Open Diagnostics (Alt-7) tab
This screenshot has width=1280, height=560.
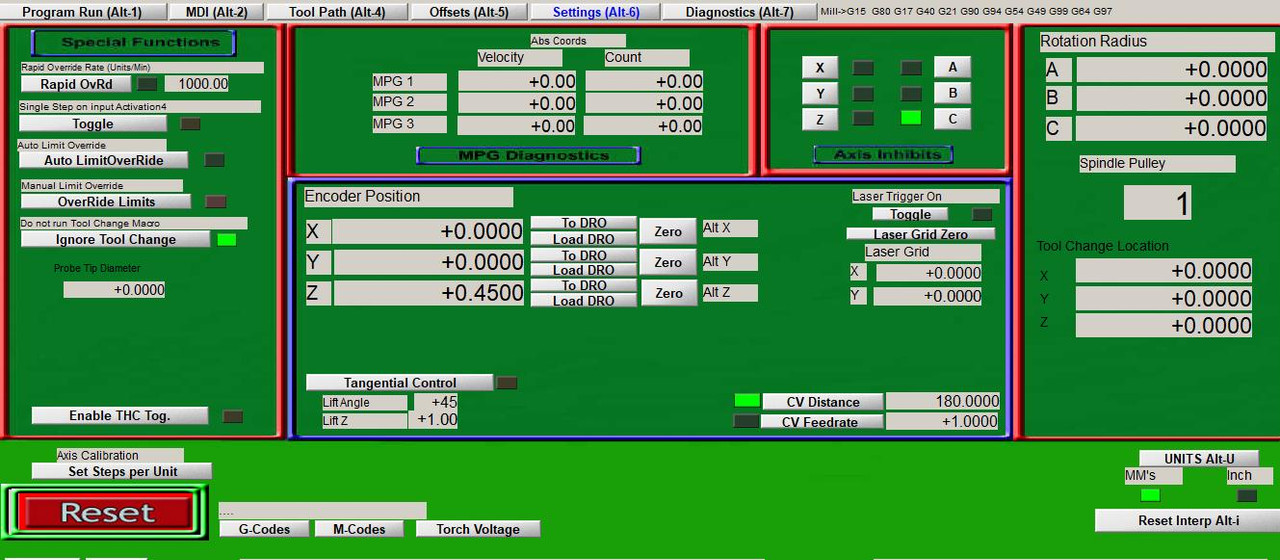pos(739,12)
